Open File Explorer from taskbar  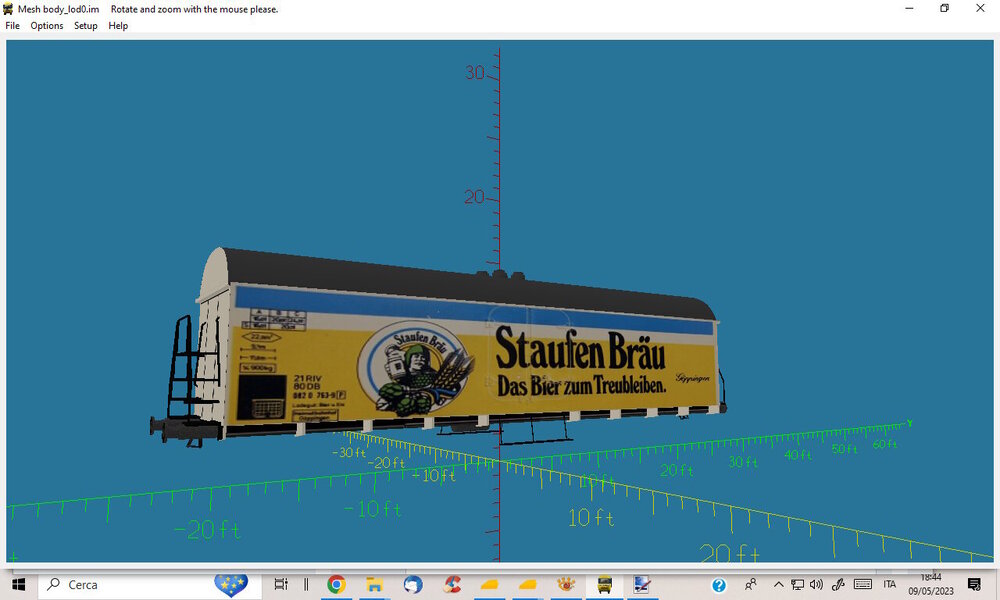[374, 584]
